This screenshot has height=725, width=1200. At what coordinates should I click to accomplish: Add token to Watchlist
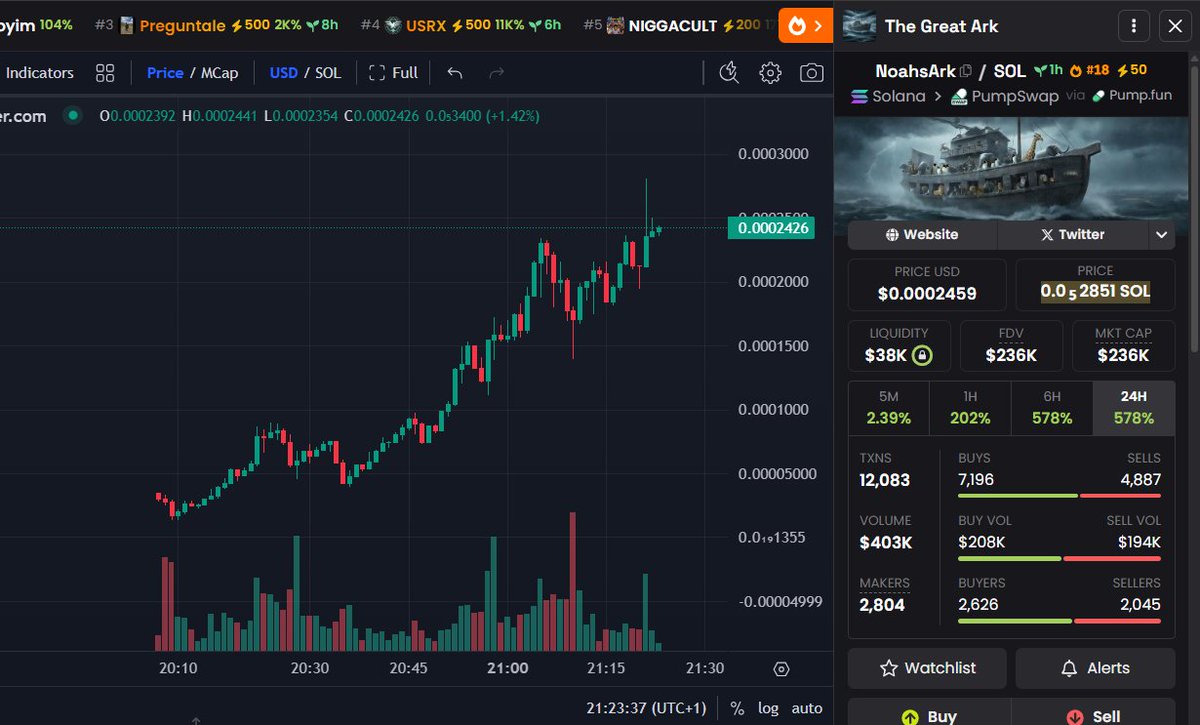(x=927, y=668)
